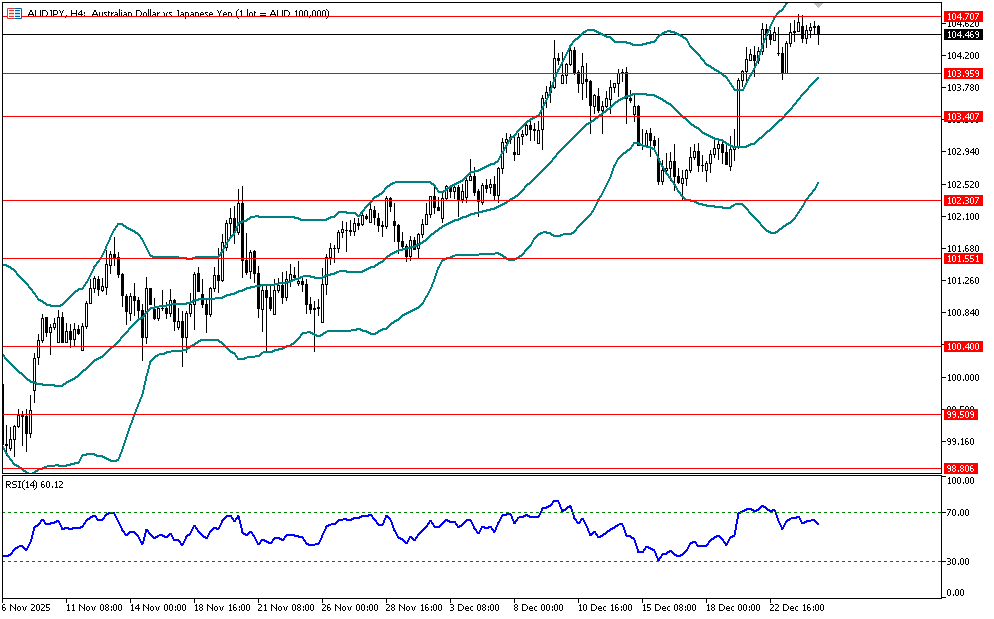Click the gray chart shift triangle marker
Viewport: 994px width, 619px height.
[x=819, y=5]
